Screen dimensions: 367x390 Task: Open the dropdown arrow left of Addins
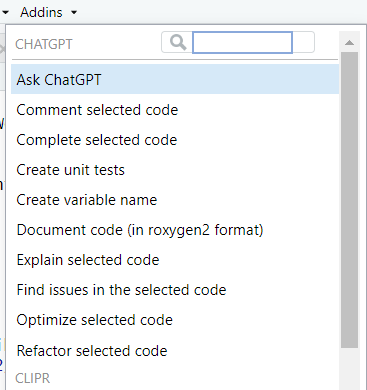[5, 13]
